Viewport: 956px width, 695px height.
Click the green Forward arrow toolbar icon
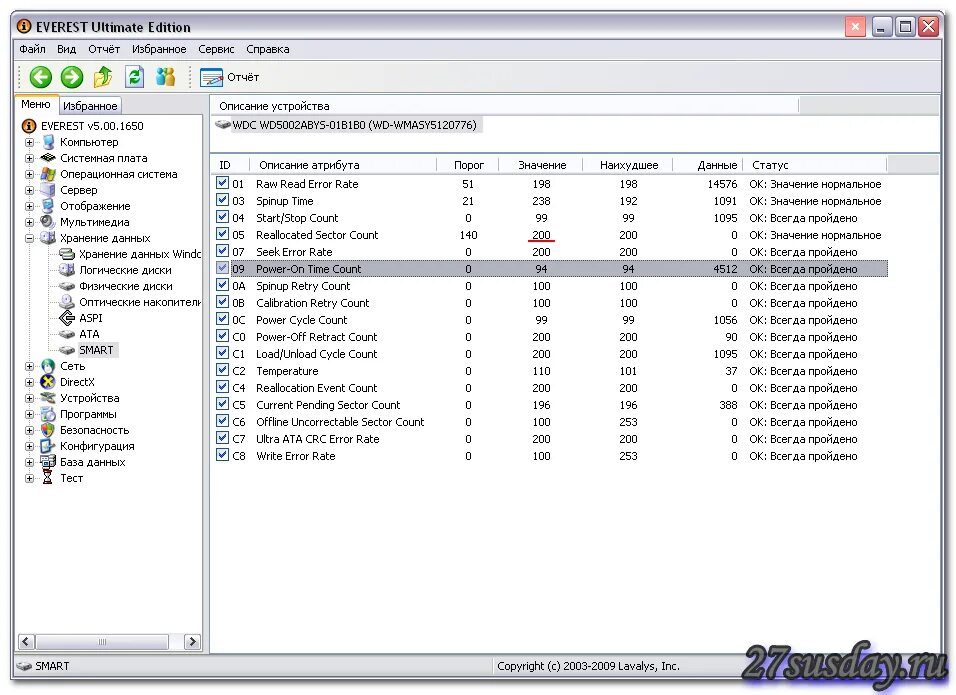pyautogui.click(x=72, y=77)
